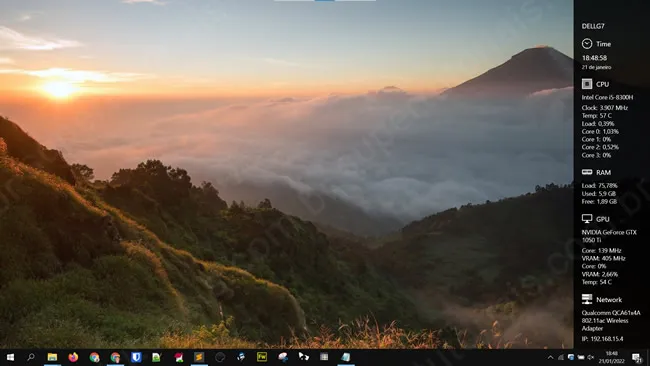Viewport: 650px width, 366px height.
Task: Click the CPU chip icon in sidebar
Action: (x=587, y=84)
